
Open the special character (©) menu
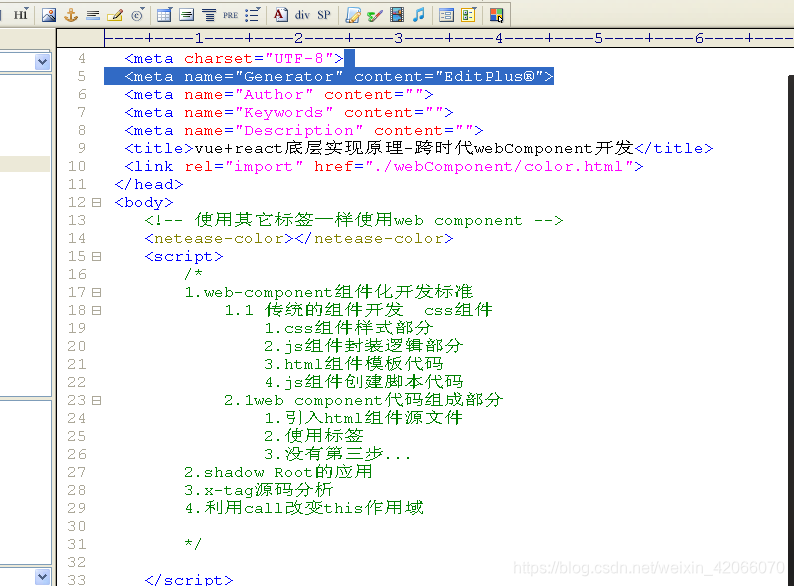pyautogui.click(x=138, y=15)
